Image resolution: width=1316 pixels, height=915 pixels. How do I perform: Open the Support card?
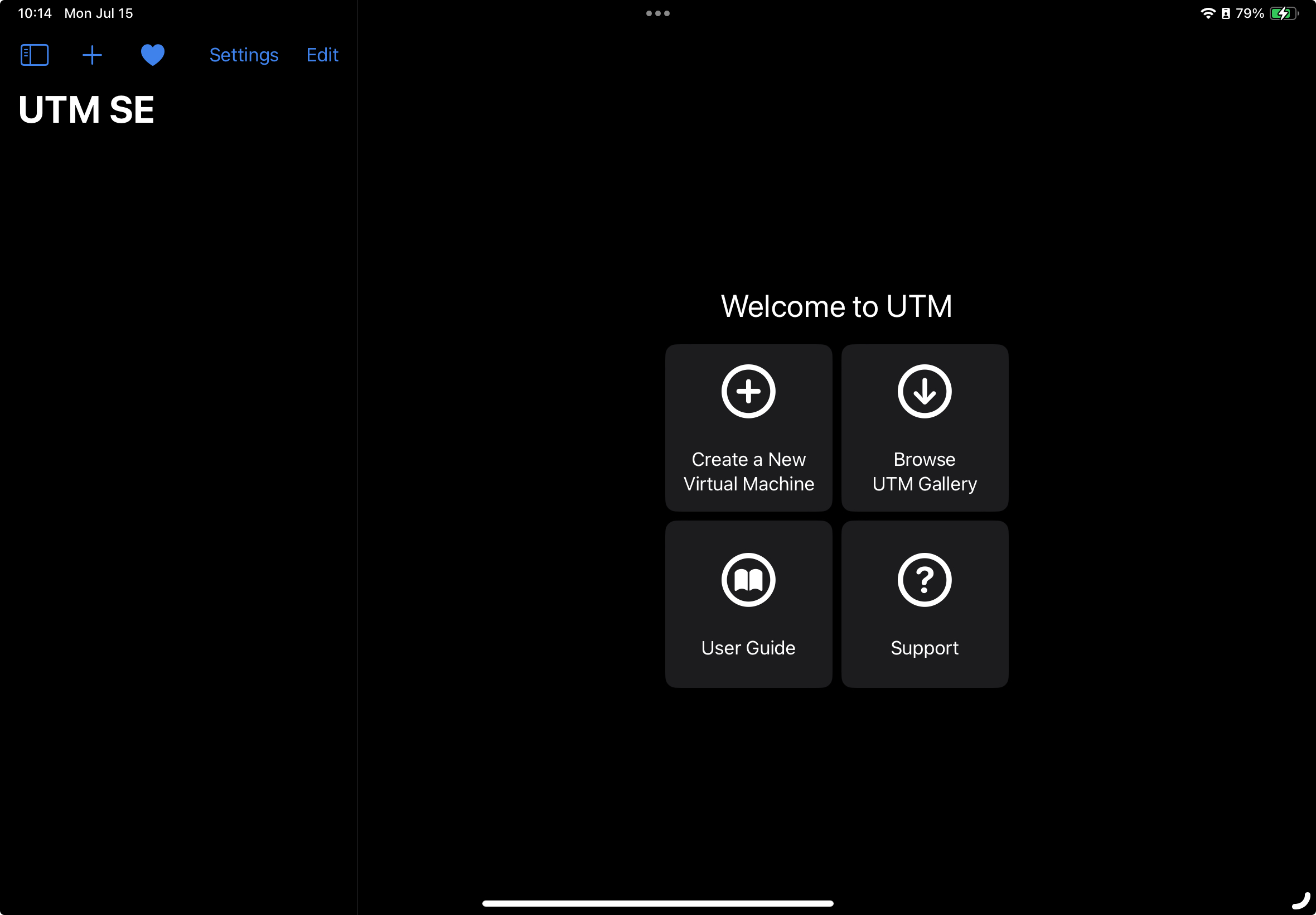point(925,604)
